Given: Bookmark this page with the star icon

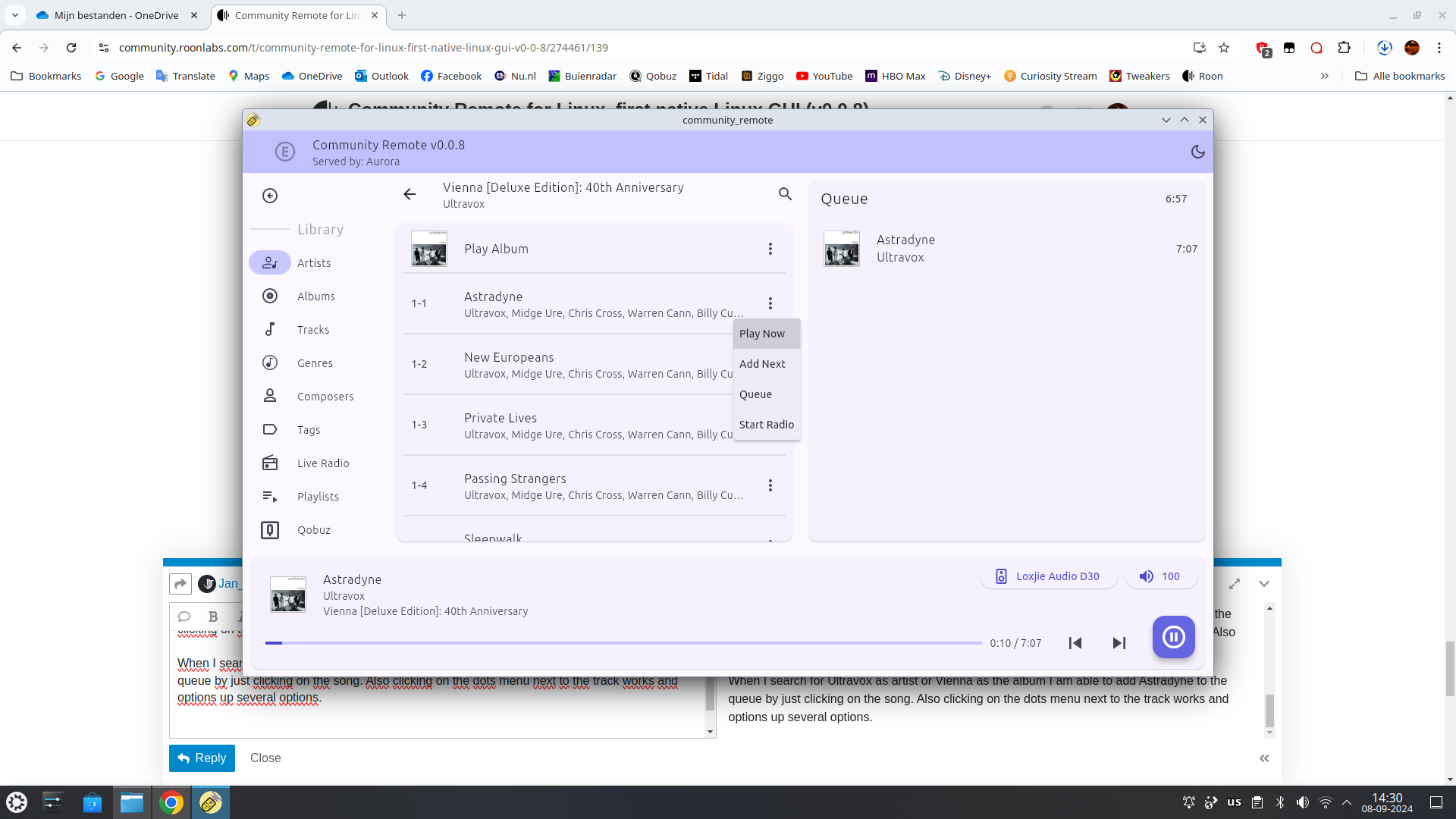Looking at the screenshot, I should (1224, 48).
